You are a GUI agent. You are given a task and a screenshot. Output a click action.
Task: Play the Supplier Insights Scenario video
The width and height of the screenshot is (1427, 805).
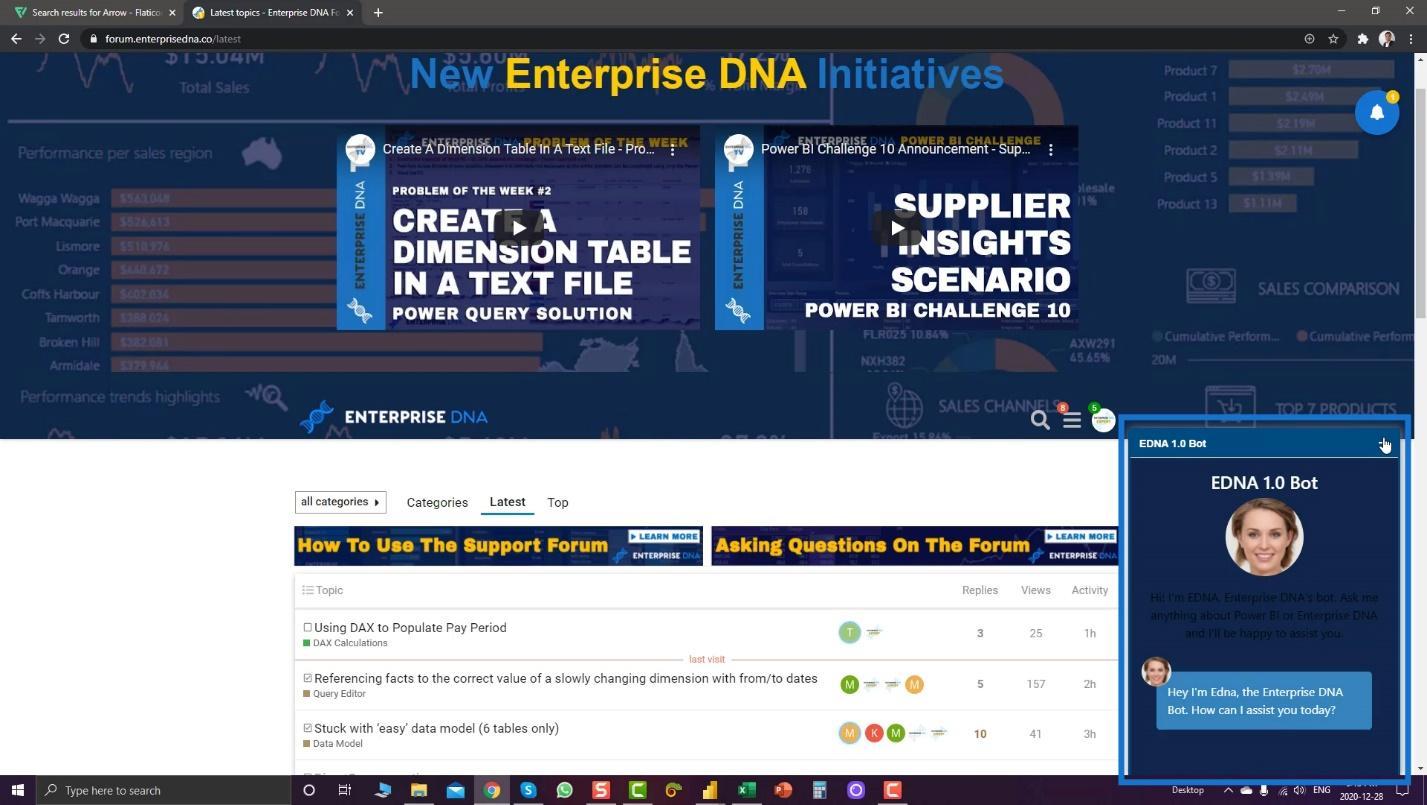pyautogui.click(x=897, y=228)
